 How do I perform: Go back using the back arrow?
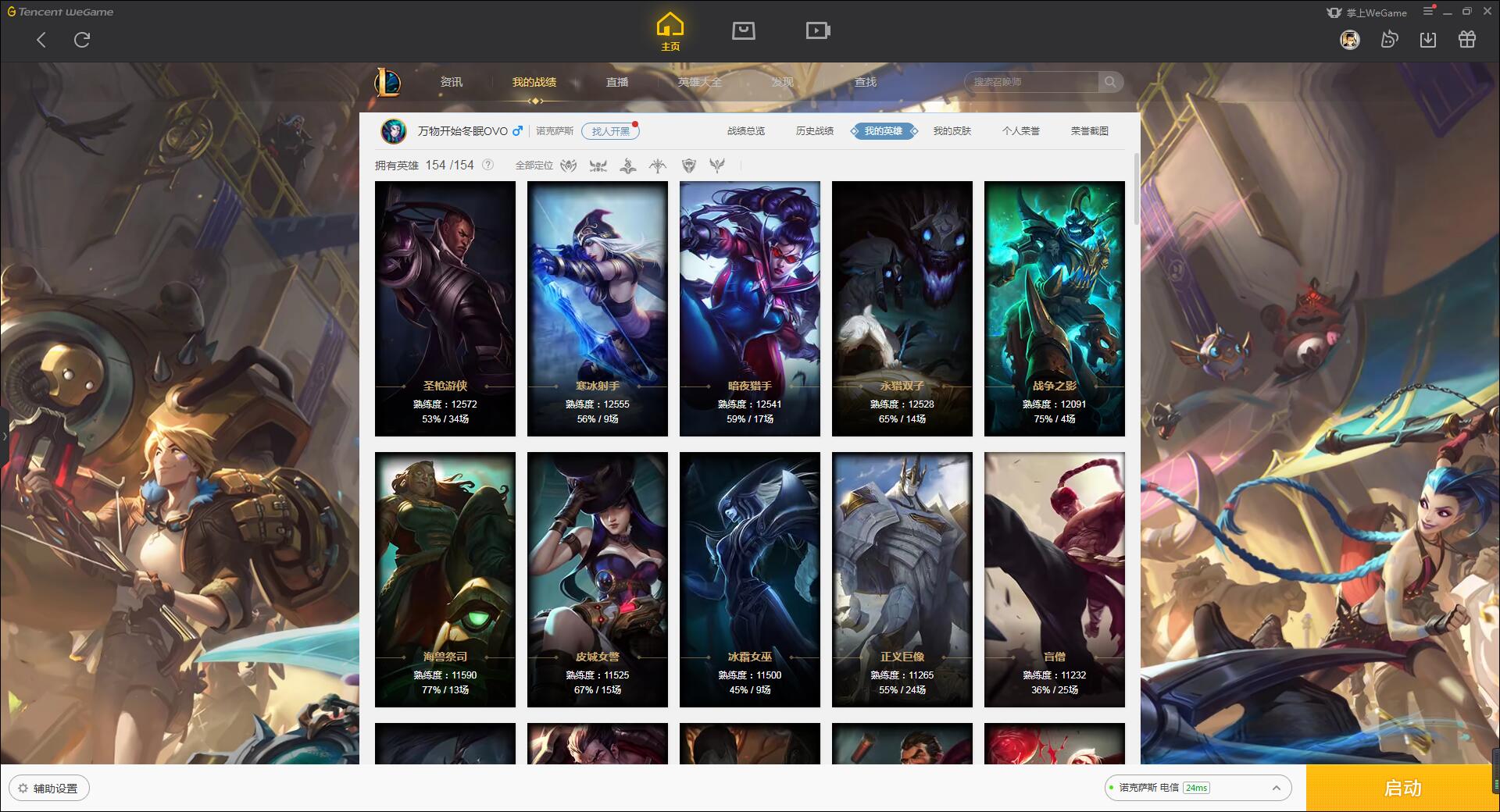coord(41,40)
